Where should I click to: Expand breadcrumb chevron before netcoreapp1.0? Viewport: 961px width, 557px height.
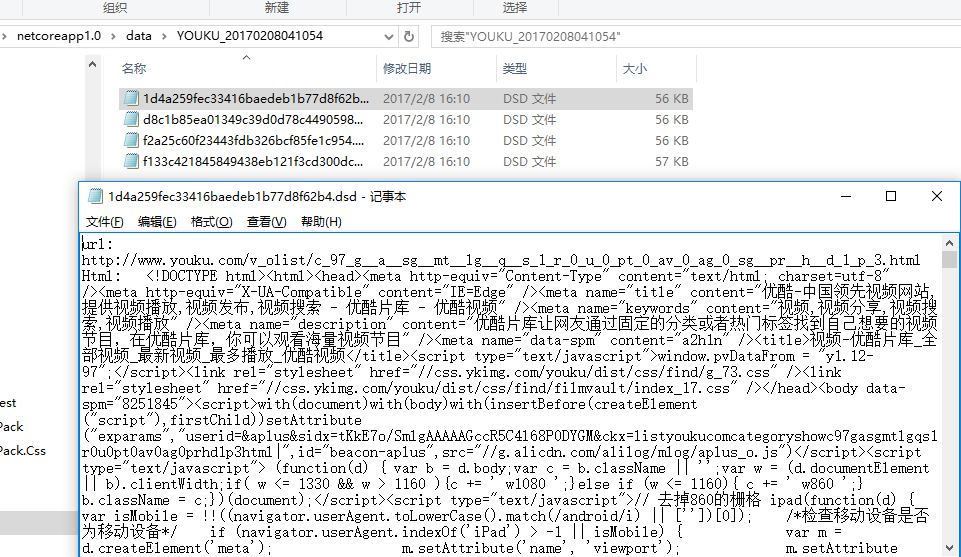click(x=4, y=36)
